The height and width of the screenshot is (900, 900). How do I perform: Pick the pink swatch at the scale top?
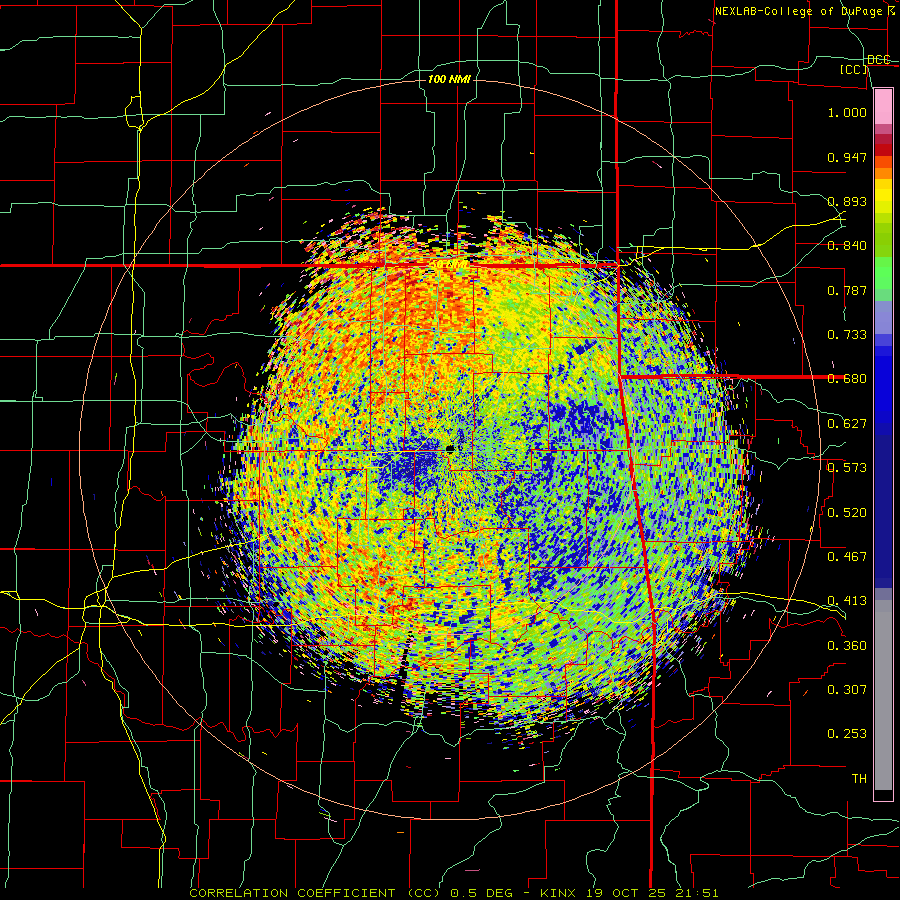(x=883, y=106)
